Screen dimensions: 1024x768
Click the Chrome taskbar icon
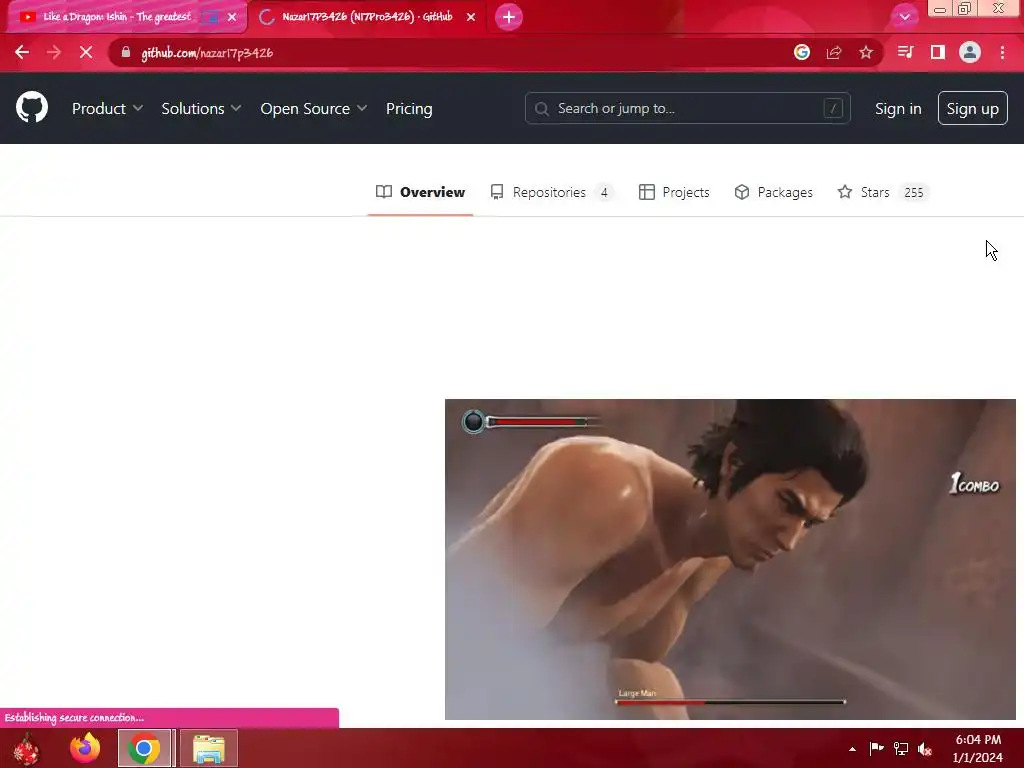tap(144, 748)
